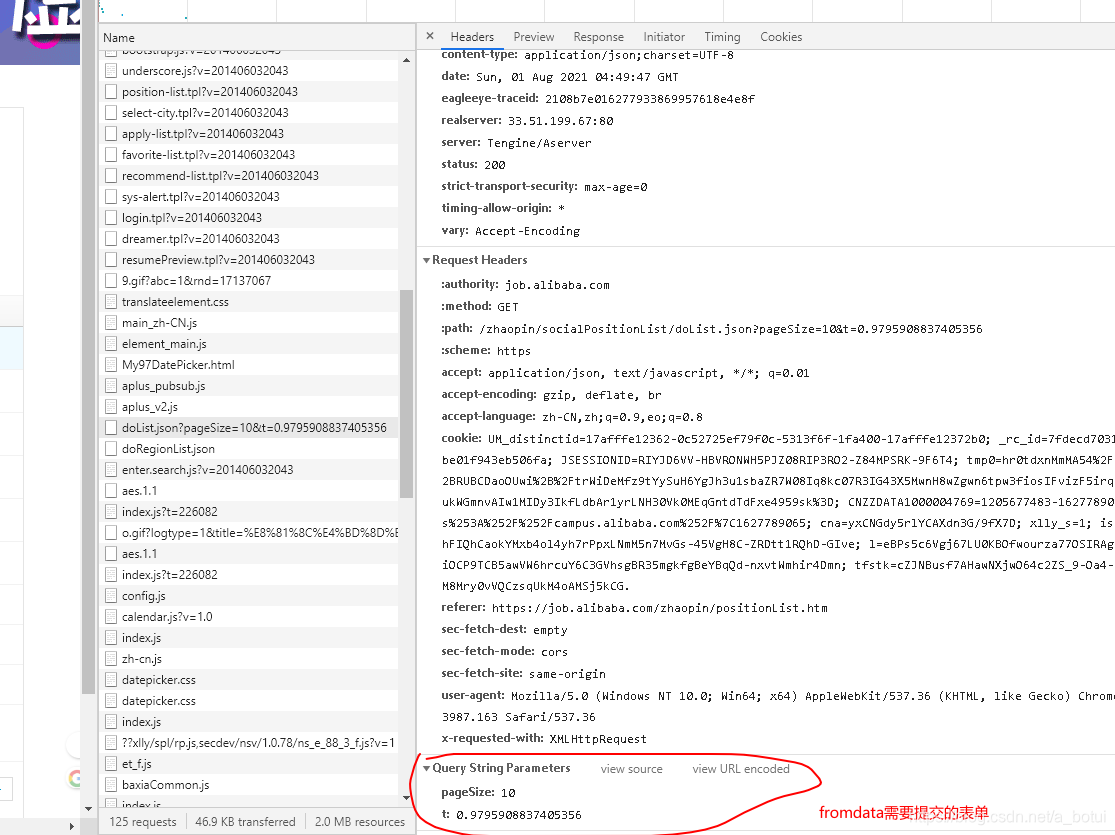This screenshot has height=835, width=1115.
Task: Click the view URL encoded link
Action: click(741, 769)
